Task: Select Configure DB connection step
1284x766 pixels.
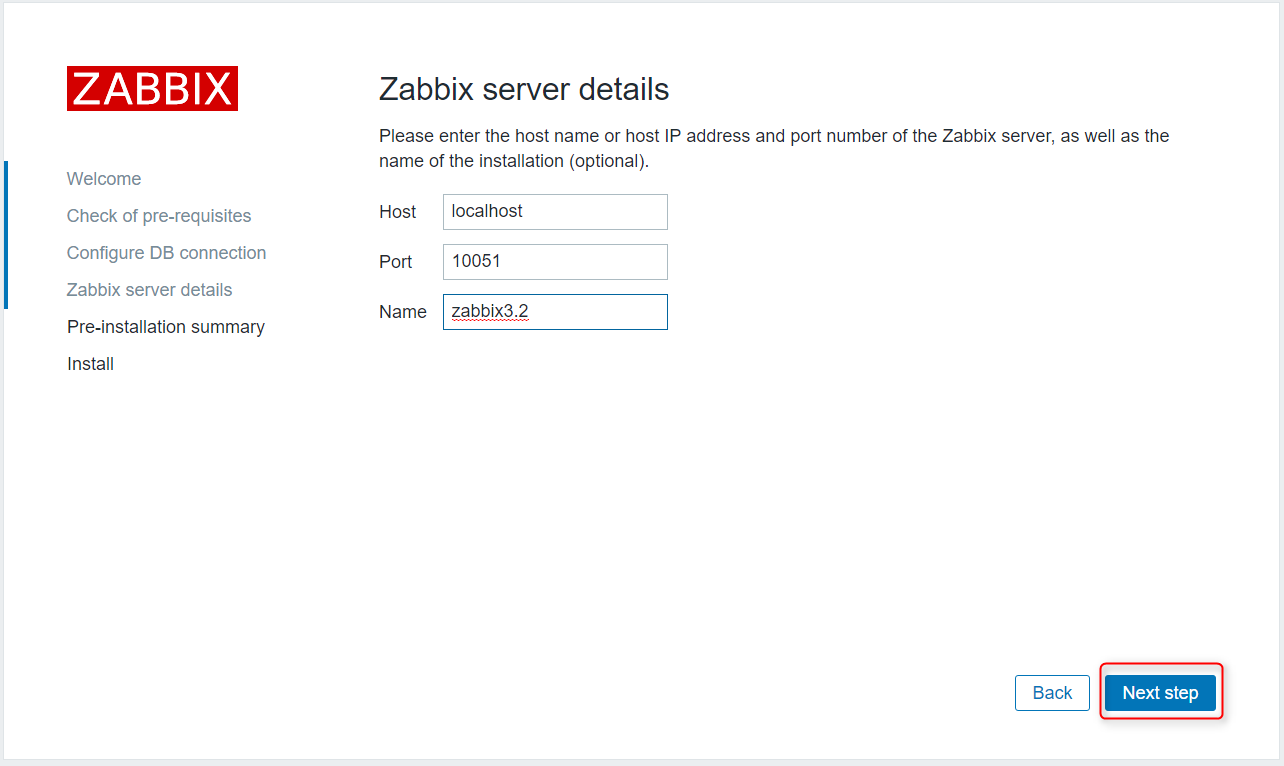Action: click(166, 253)
